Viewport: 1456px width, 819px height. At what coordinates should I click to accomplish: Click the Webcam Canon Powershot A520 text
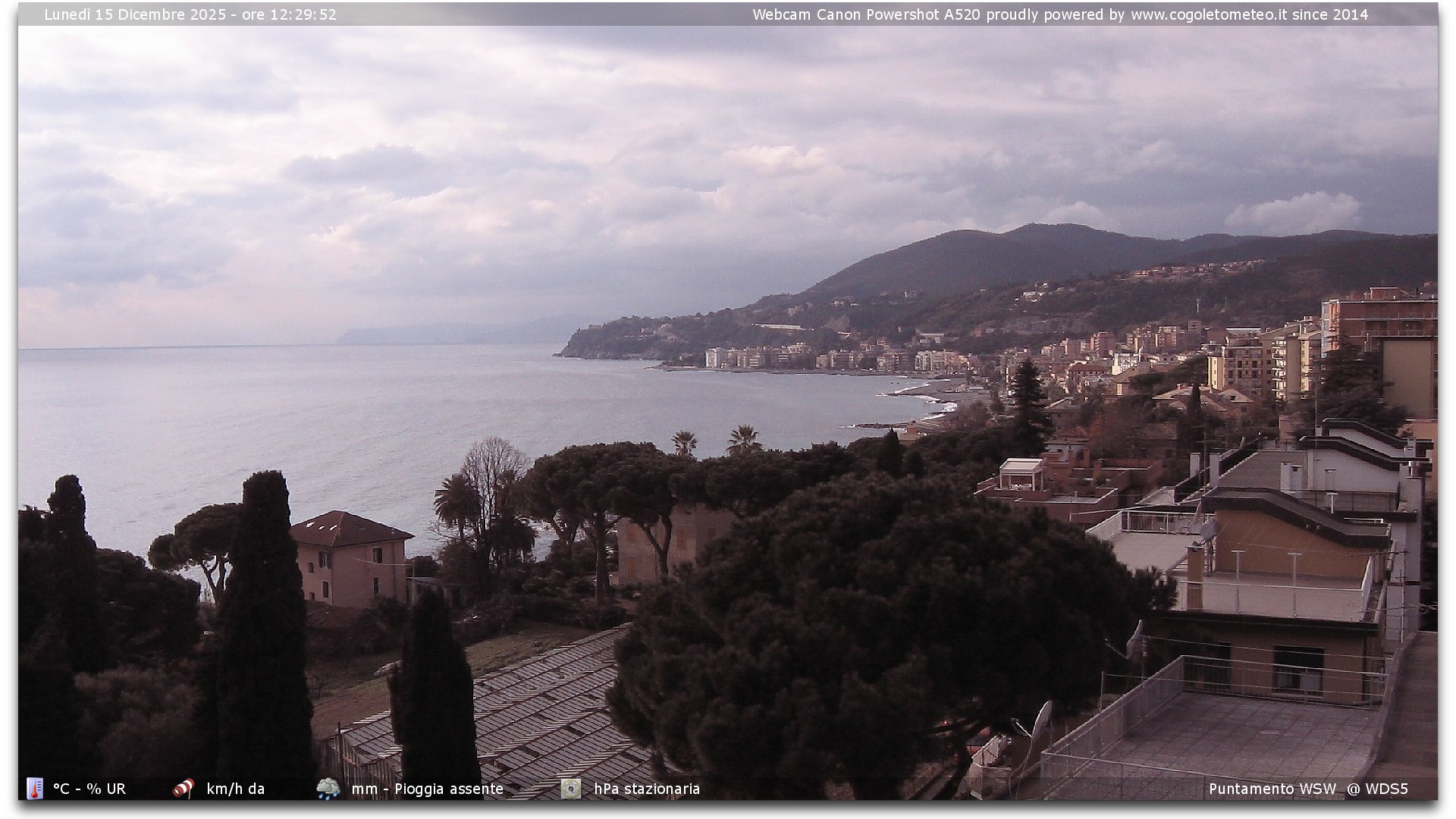point(867,14)
